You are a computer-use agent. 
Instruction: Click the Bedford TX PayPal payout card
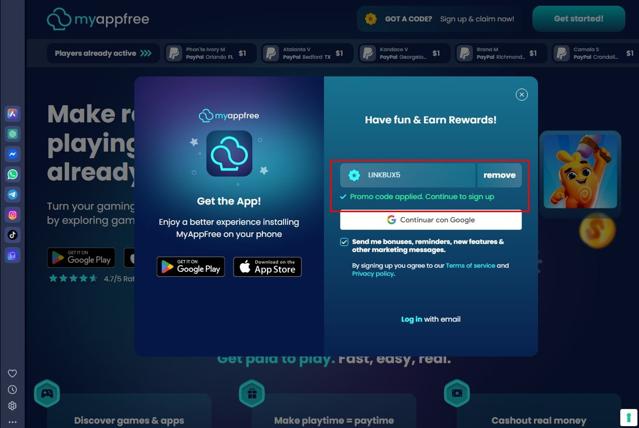coord(306,53)
